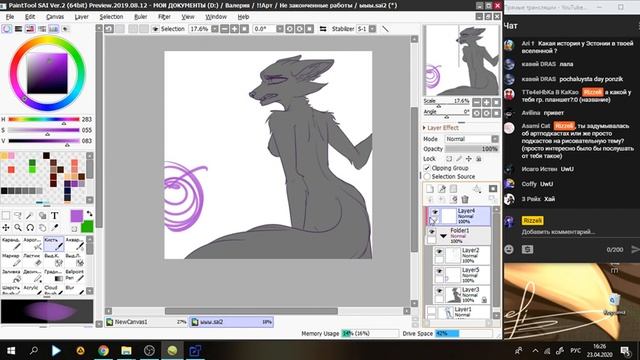Show Layer1 using its visibility box

click(431, 311)
